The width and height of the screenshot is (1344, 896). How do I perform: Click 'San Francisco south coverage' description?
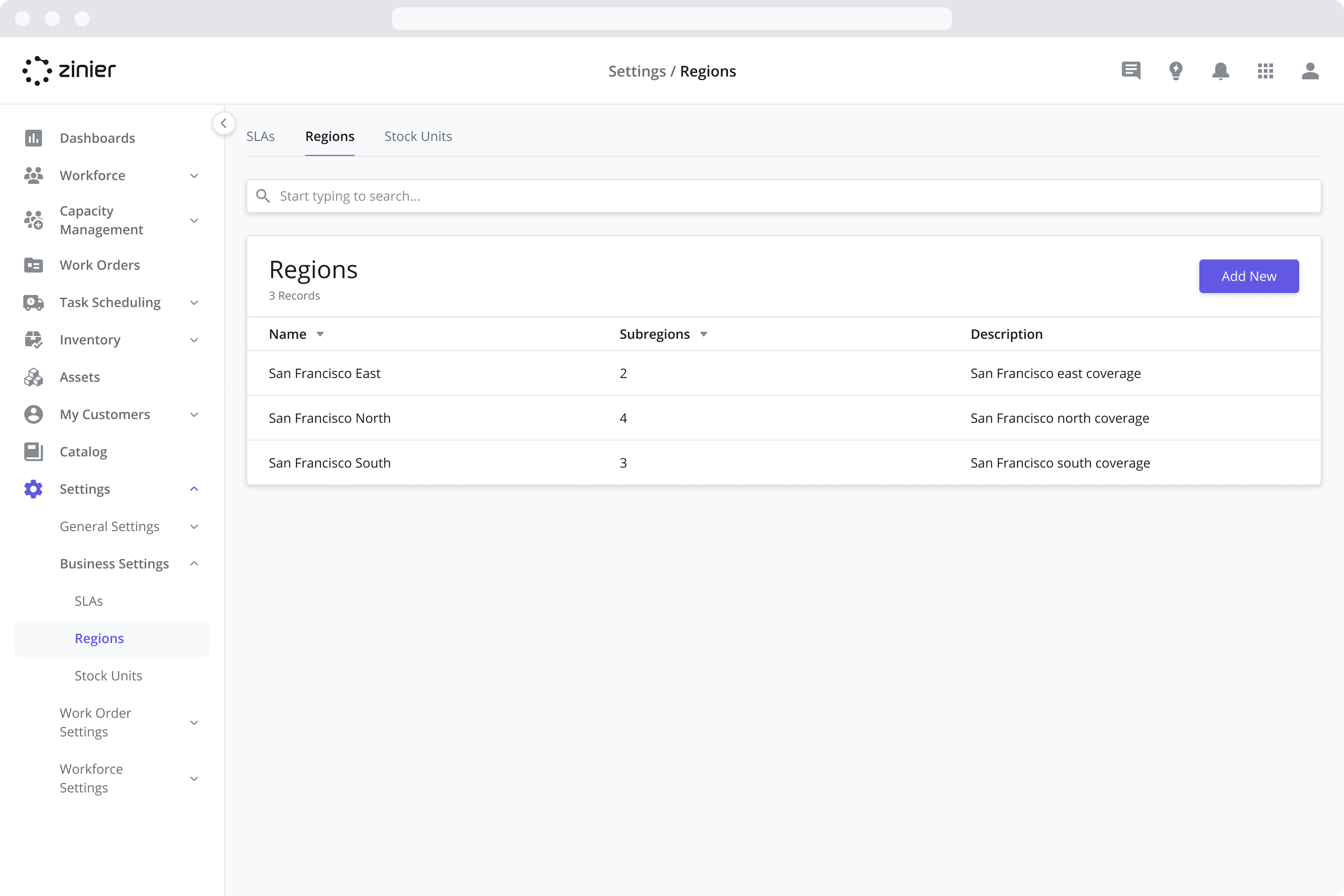[1060, 463]
